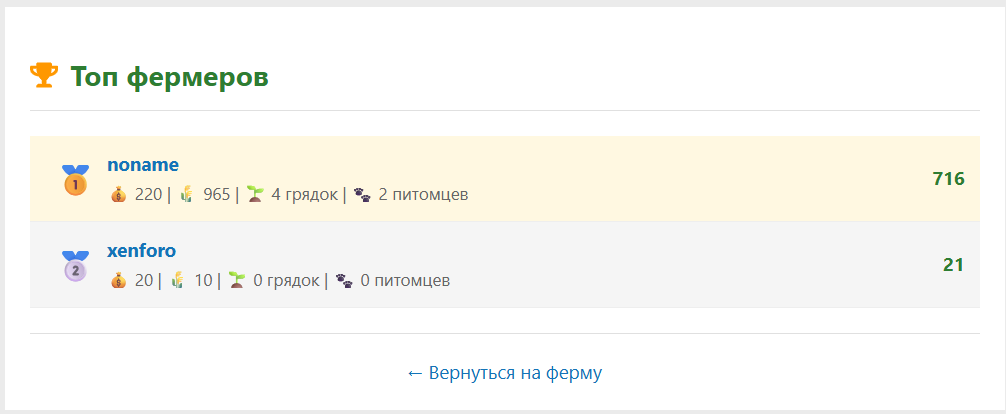Click the 4 грядок text for noname
The height and width of the screenshot is (414, 1006).
point(304,194)
